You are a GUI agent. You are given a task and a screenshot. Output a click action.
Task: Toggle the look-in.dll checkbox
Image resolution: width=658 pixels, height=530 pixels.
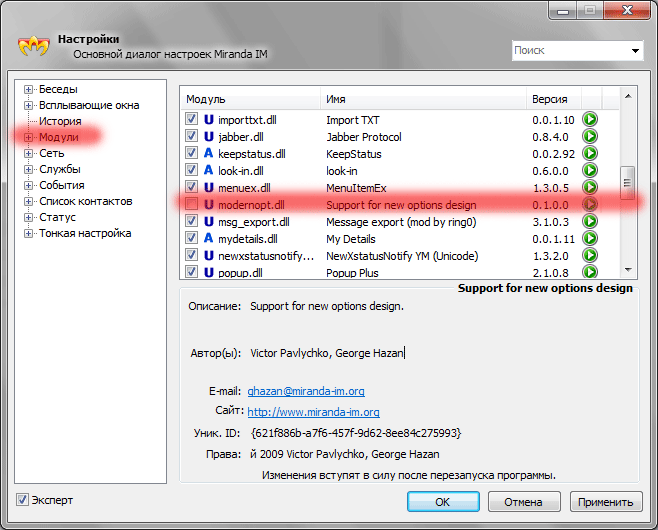[x=191, y=170]
